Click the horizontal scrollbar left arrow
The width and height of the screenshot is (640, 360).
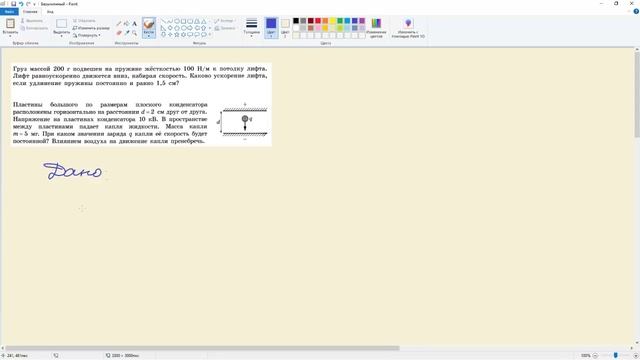click(2, 348)
